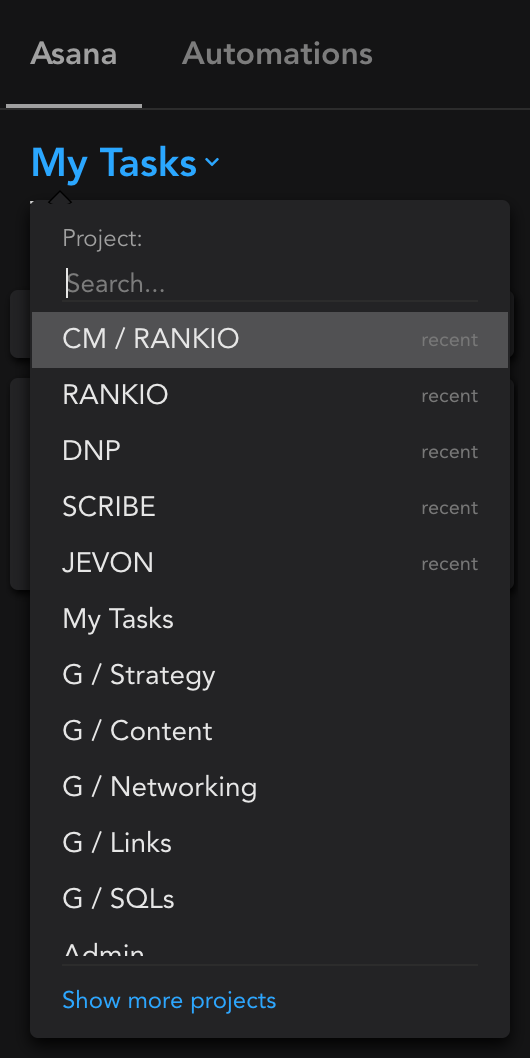Open the SCRIBE project
This screenshot has width=530, height=1058.
270,507
